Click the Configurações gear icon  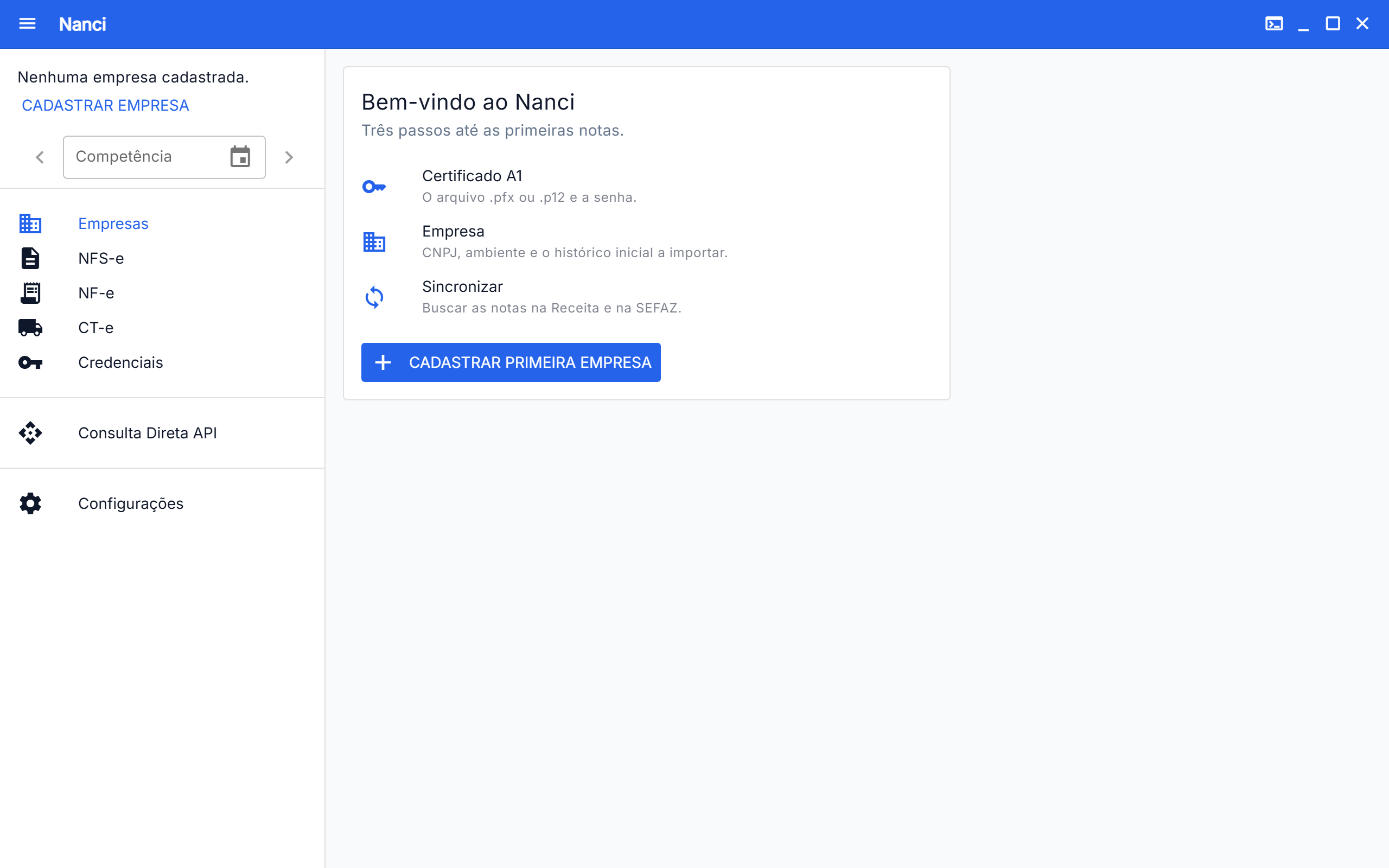click(30, 503)
